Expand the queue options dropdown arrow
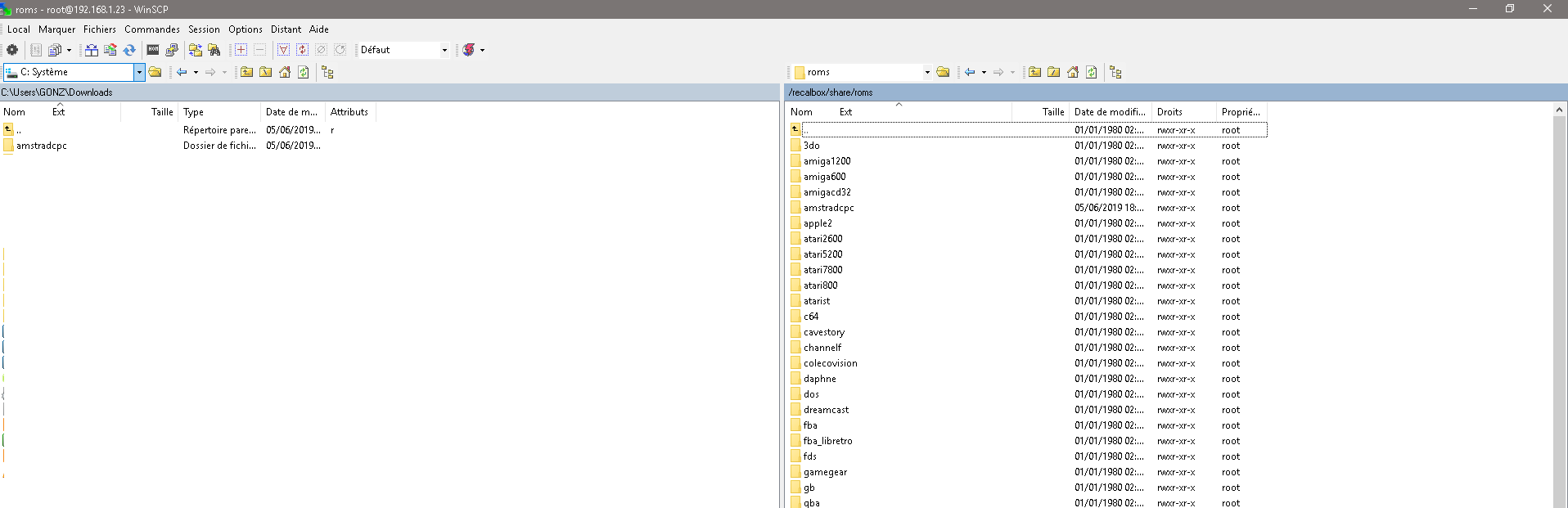 coord(69,50)
